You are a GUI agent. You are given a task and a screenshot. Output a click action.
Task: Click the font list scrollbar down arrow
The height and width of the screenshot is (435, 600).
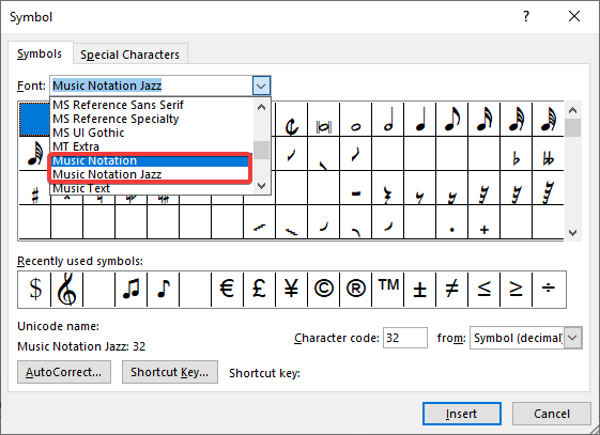262,185
